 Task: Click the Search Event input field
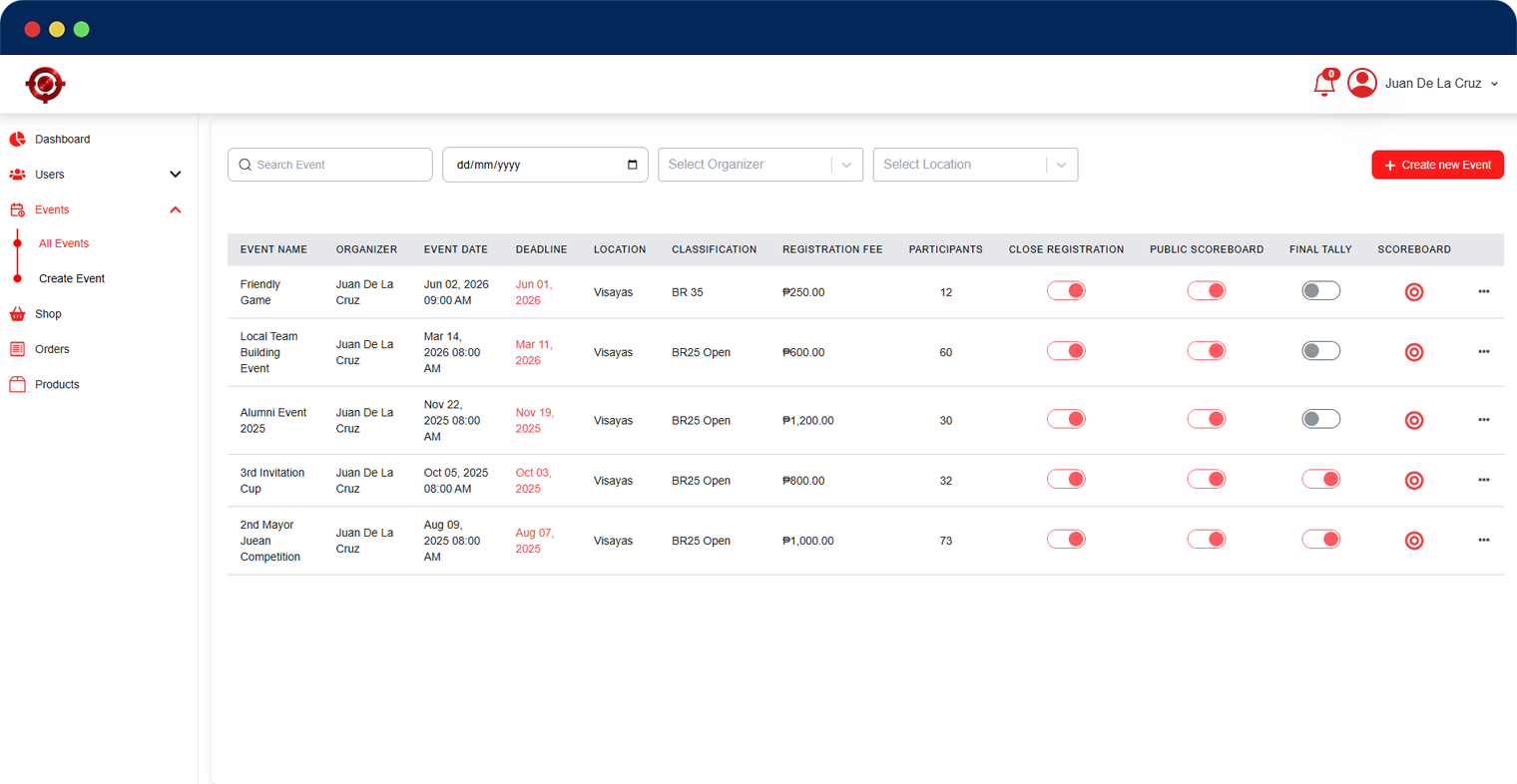[330, 165]
